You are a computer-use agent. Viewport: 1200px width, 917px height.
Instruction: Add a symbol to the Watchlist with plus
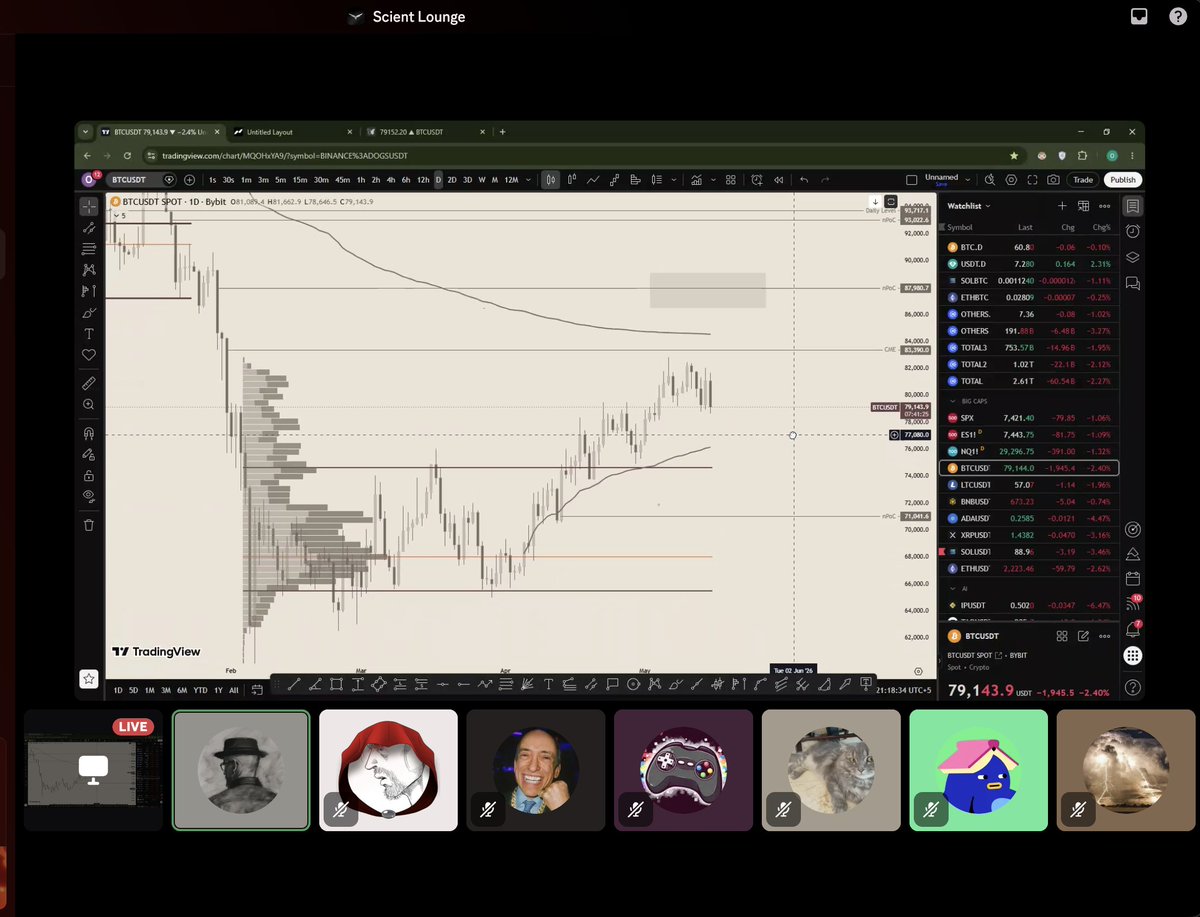tap(1062, 206)
